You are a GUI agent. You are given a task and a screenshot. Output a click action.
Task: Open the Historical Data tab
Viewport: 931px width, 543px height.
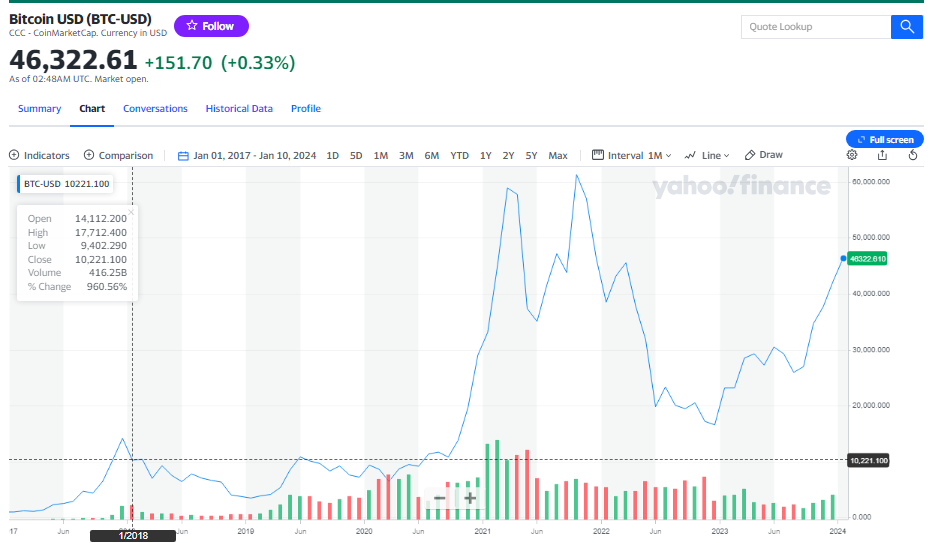(239, 109)
